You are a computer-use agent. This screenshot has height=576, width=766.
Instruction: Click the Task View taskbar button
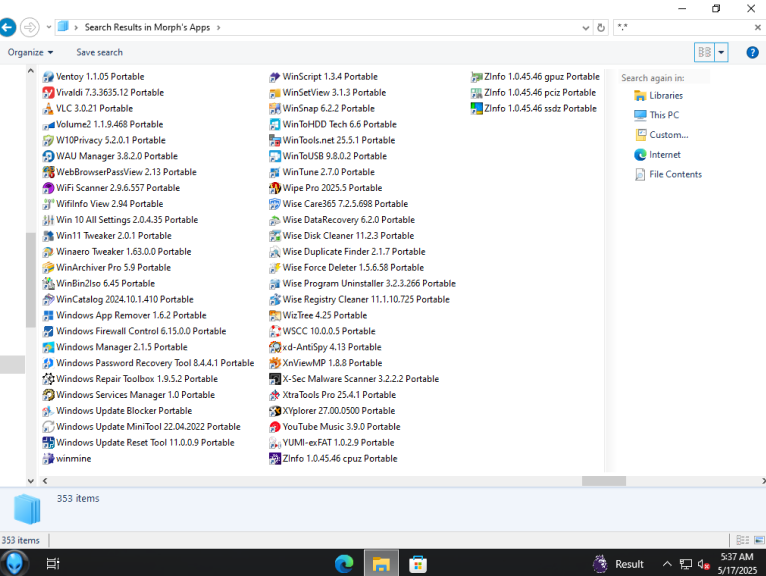(53, 564)
